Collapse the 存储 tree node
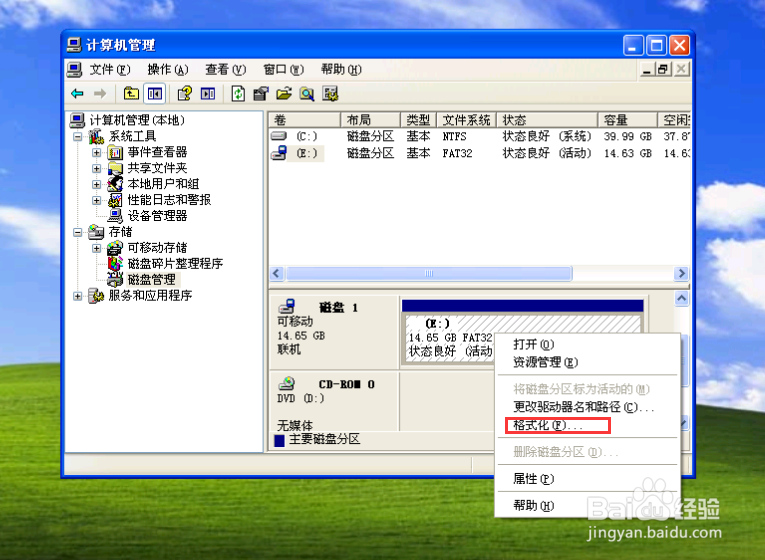 78,232
